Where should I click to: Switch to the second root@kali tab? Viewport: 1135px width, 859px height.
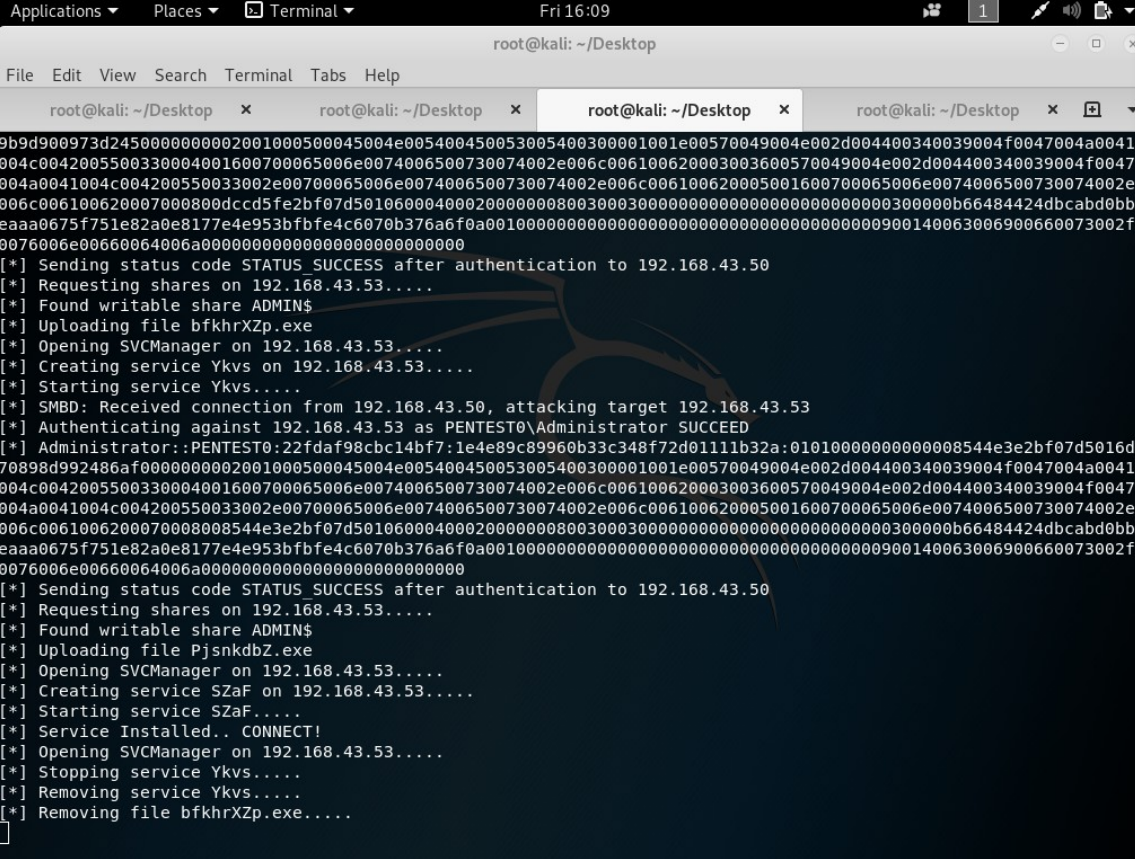pyautogui.click(x=400, y=110)
